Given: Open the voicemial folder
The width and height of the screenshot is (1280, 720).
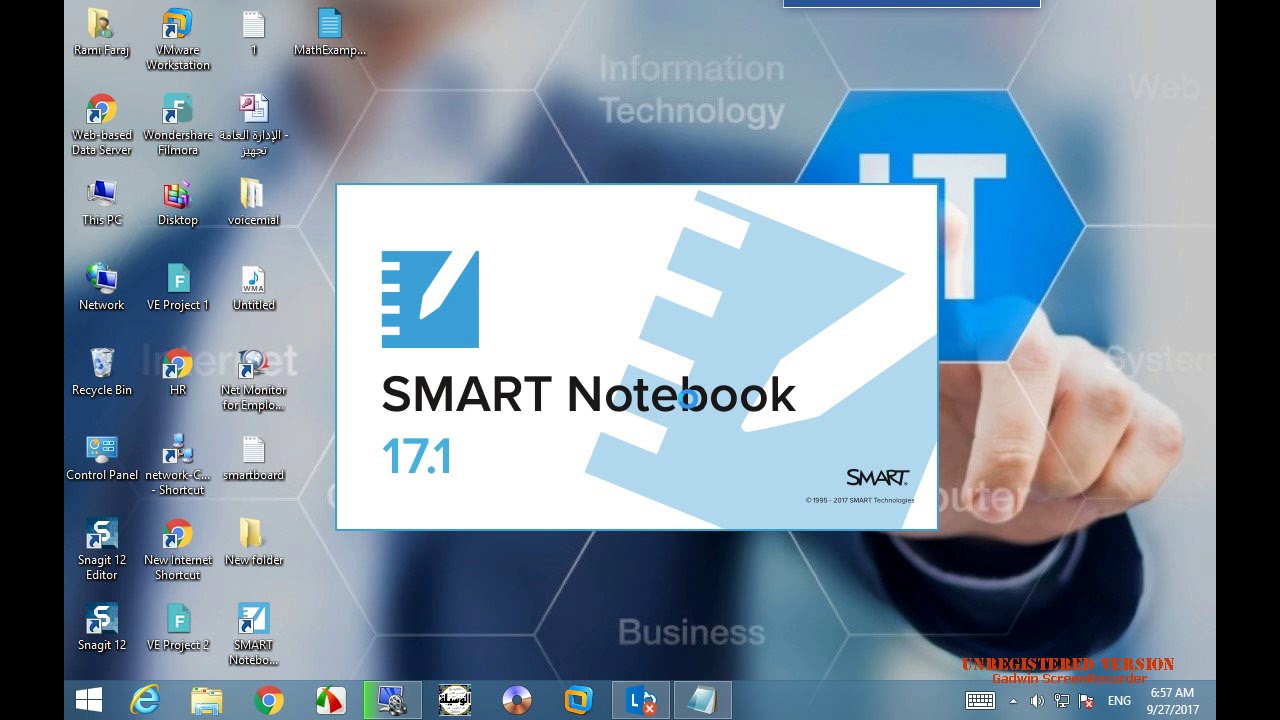Looking at the screenshot, I should click(x=254, y=203).
